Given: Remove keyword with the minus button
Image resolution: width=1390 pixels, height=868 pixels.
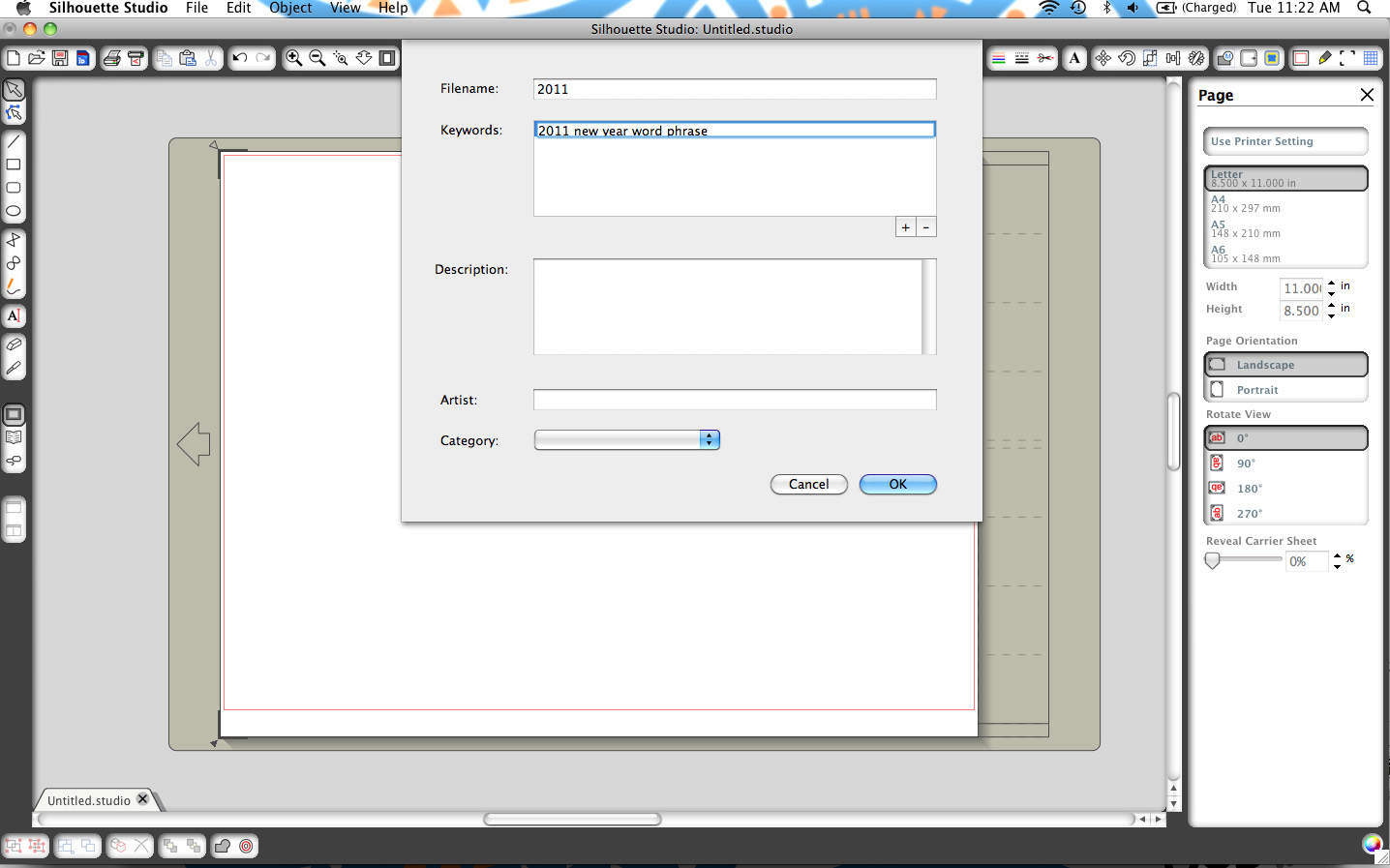Looking at the screenshot, I should pos(926,227).
